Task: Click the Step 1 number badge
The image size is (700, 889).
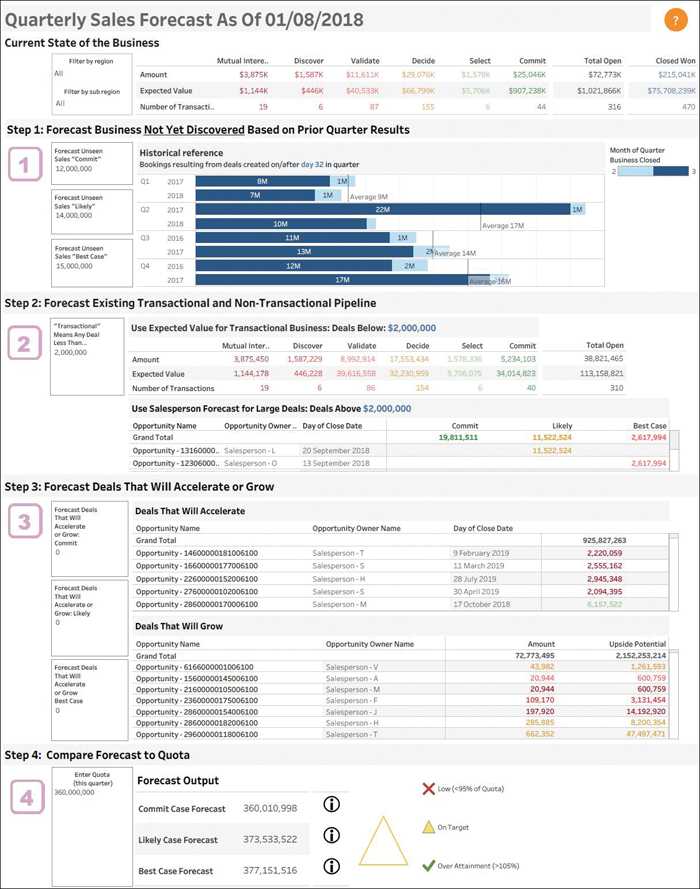Action: pyautogui.click(x=25, y=164)
